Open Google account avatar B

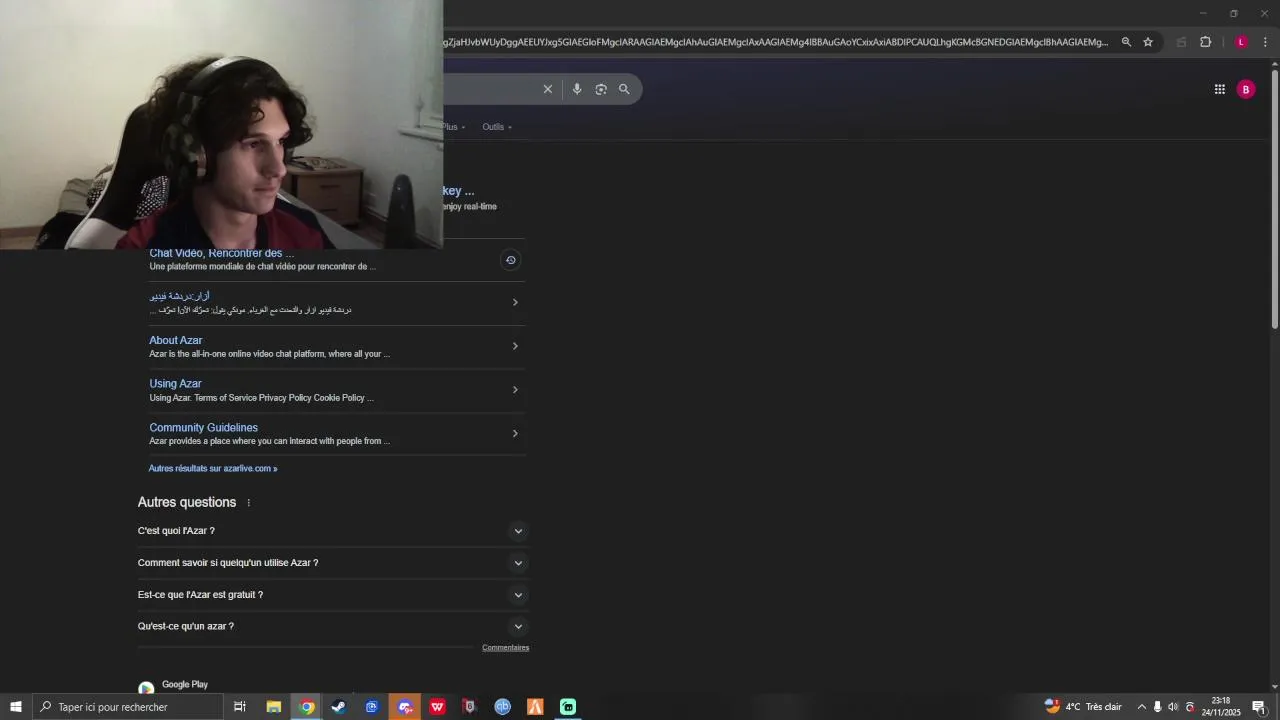click(x=1246, y=89)
